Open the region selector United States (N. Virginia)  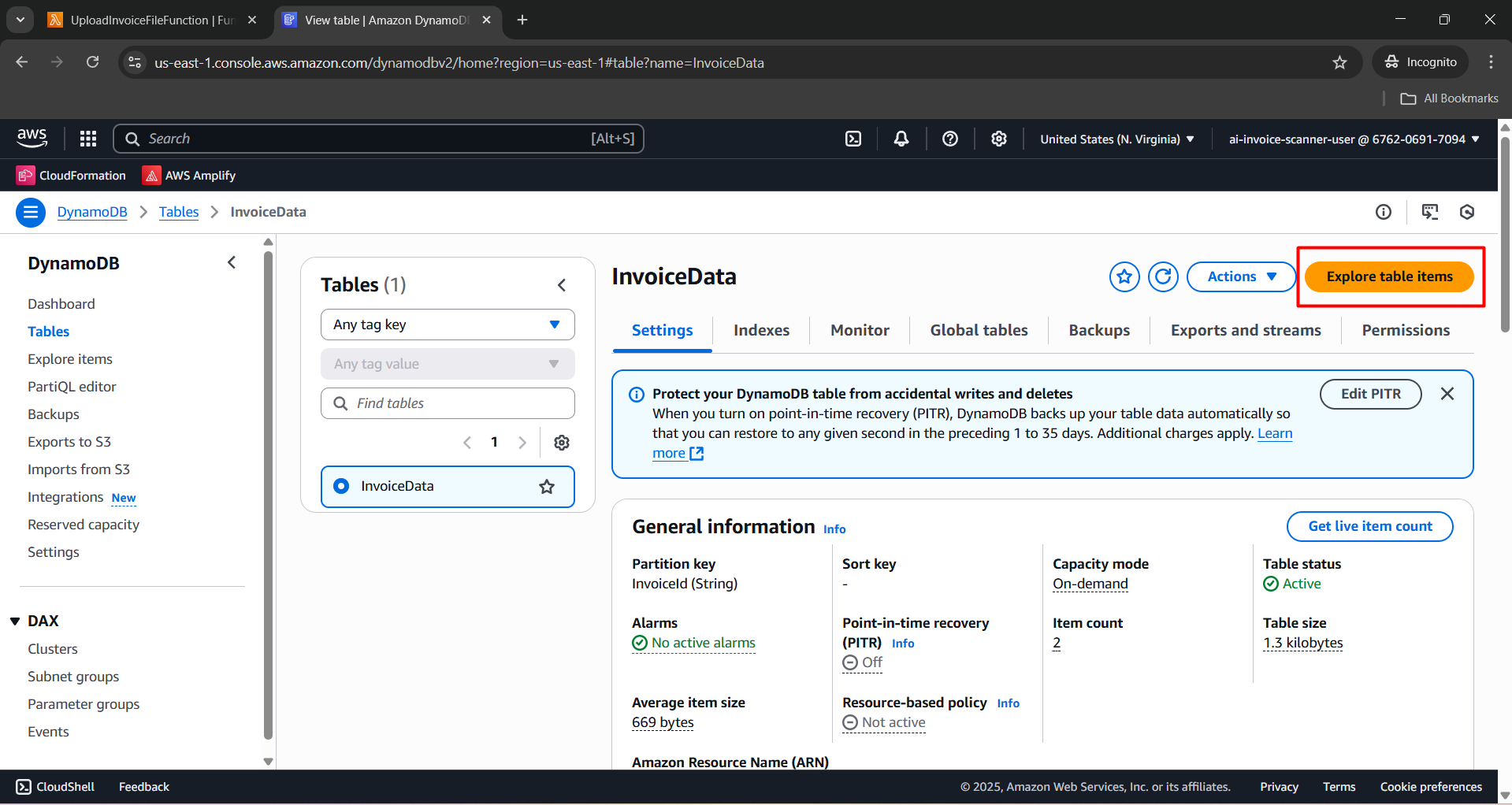(x=1116, y=139)
